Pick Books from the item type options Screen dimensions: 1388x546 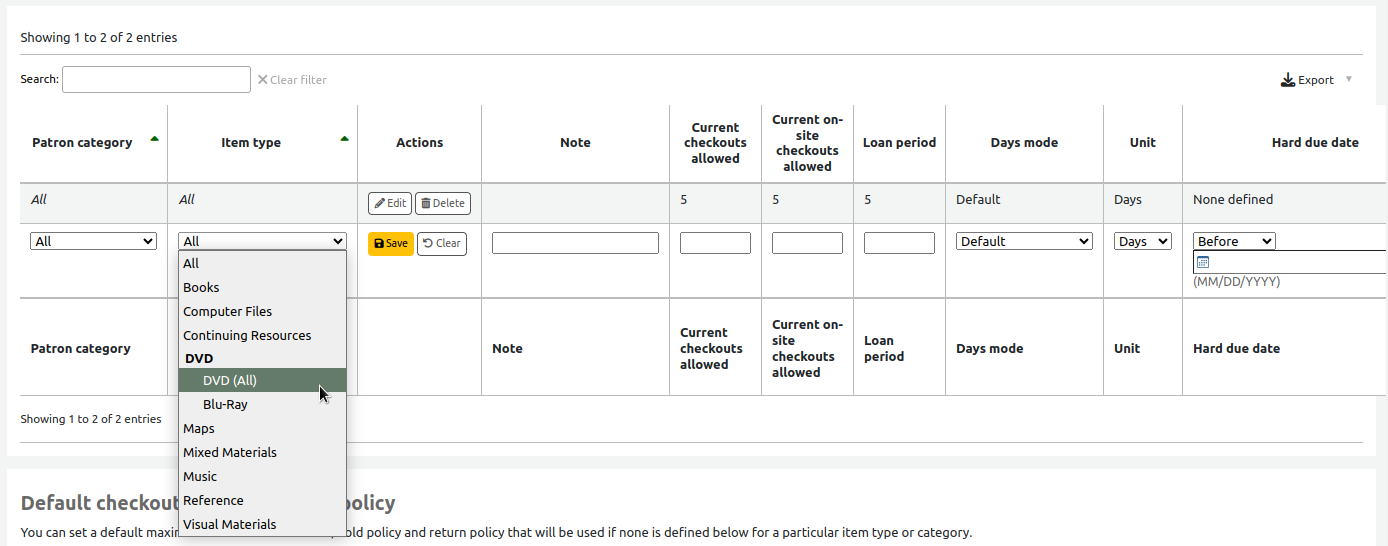point(201,288)
